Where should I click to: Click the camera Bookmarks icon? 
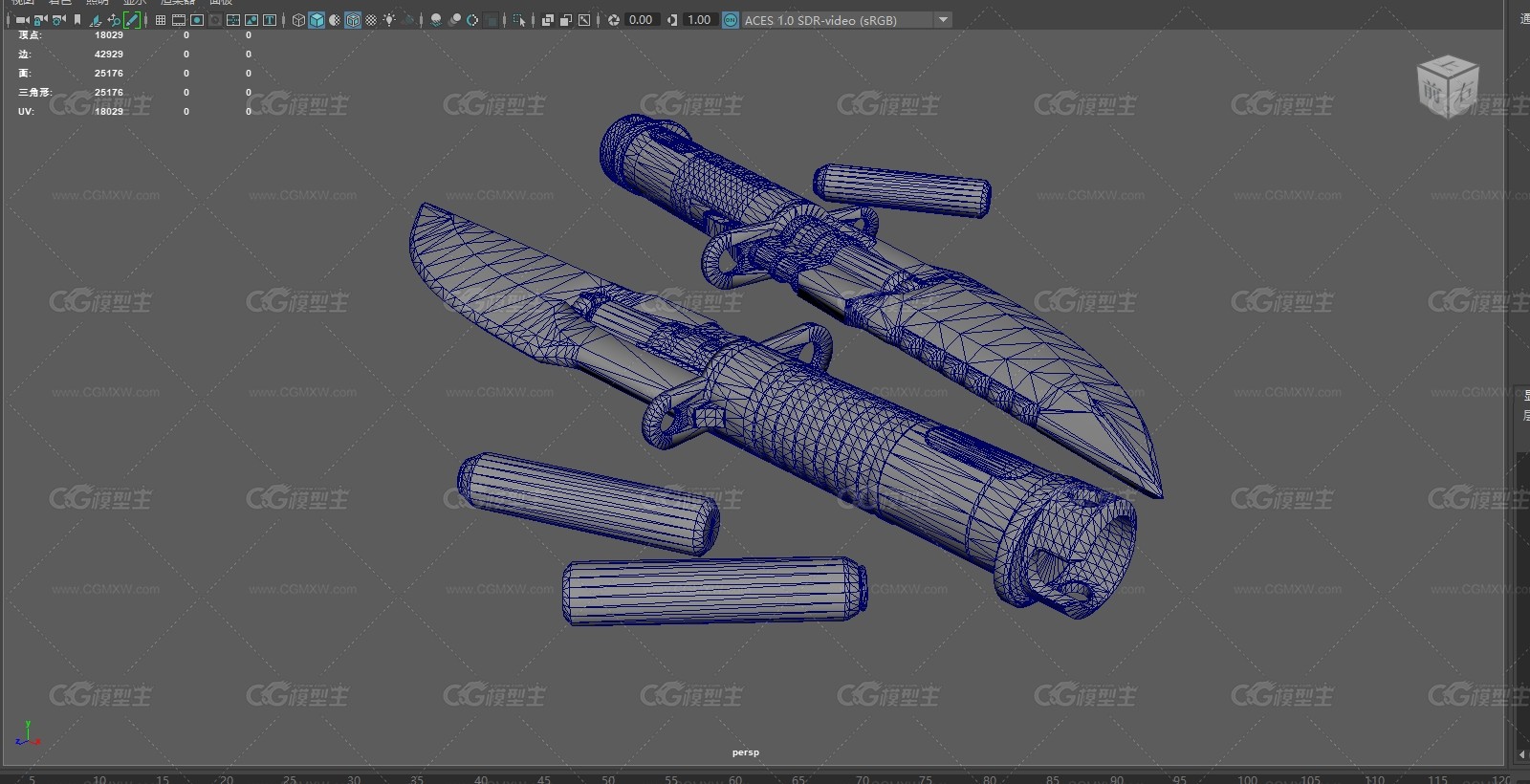click(77, 19)
